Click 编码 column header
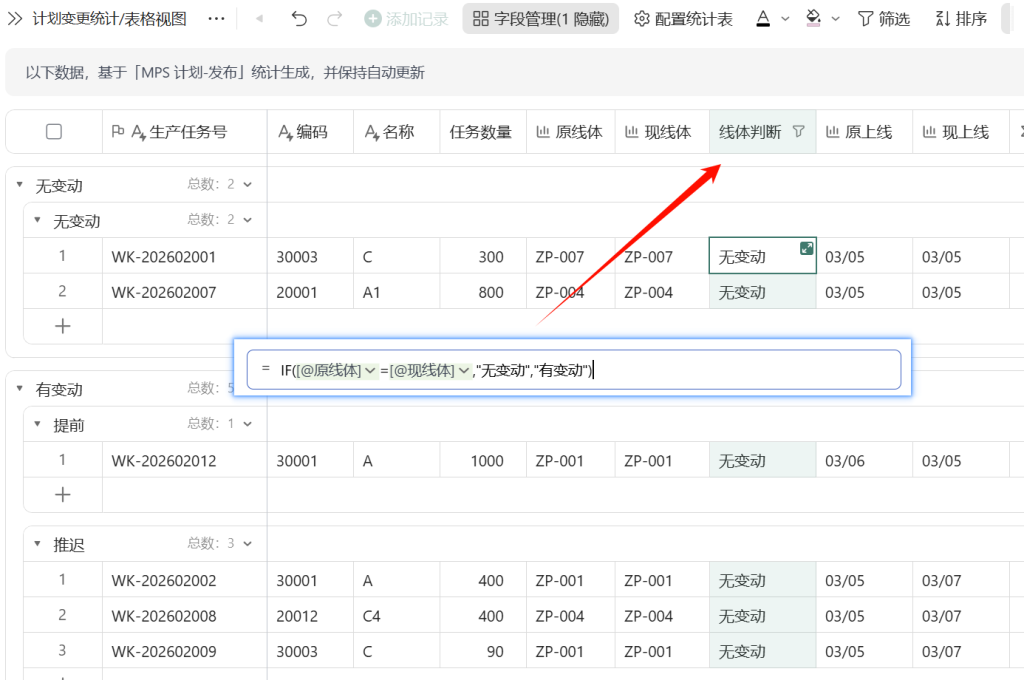Viewport: 1024px width, 680px height. click(310, 132)
